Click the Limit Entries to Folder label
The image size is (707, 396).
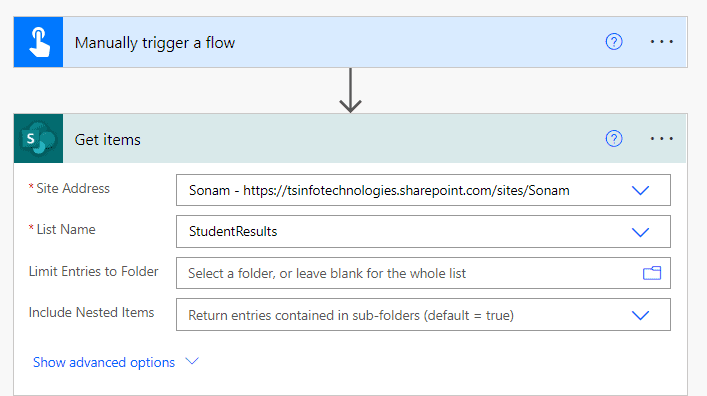pos(93,271)
